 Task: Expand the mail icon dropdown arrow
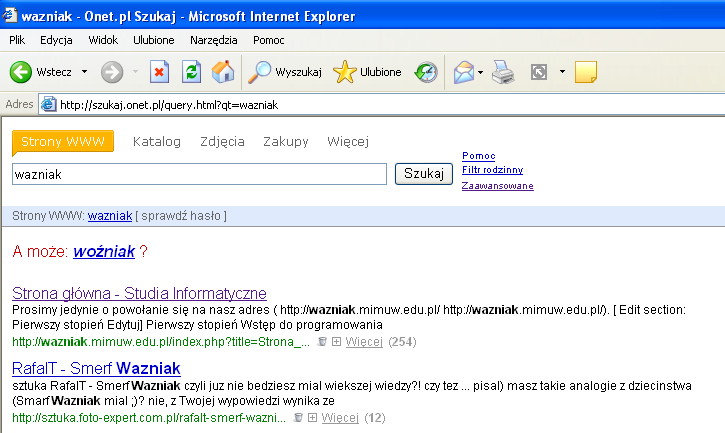(x=480, y=72)
